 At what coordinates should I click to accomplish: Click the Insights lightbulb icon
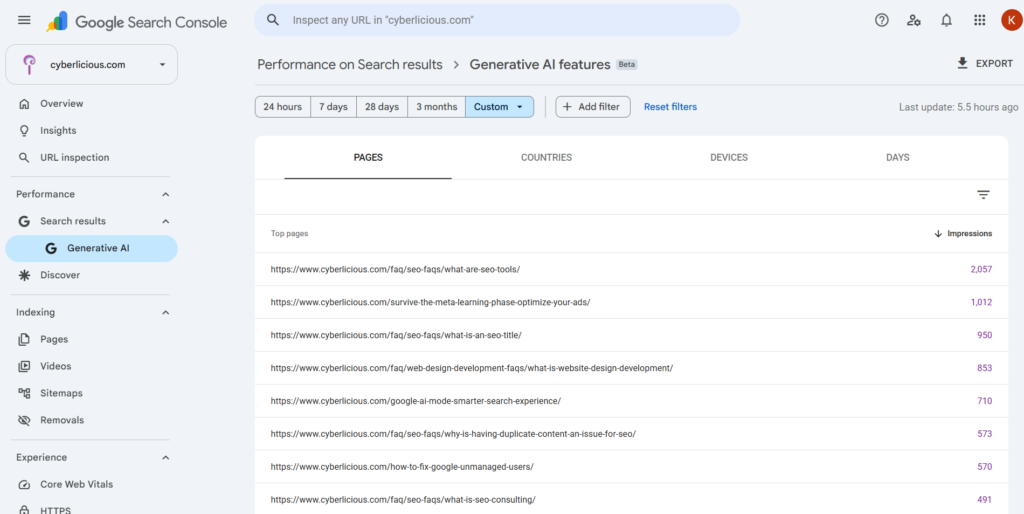tap(24, 131)
